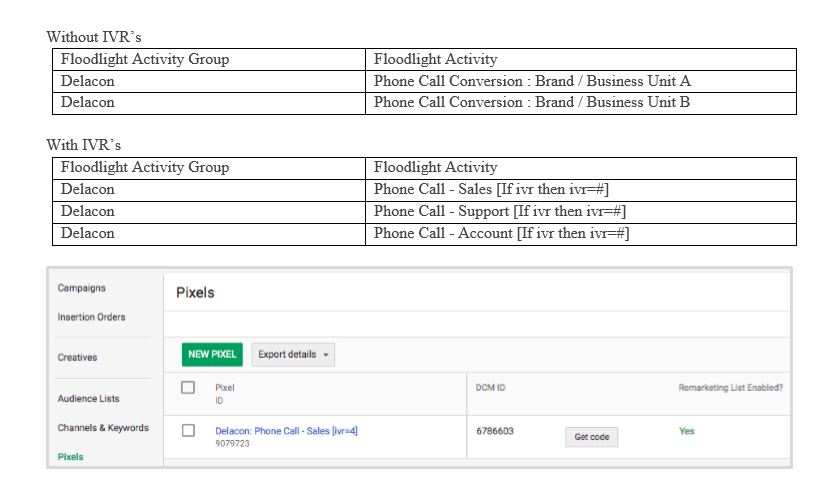Click the With IVR's heading
Image resolution: width=840 pixels, height=484 pixels.
84,145
